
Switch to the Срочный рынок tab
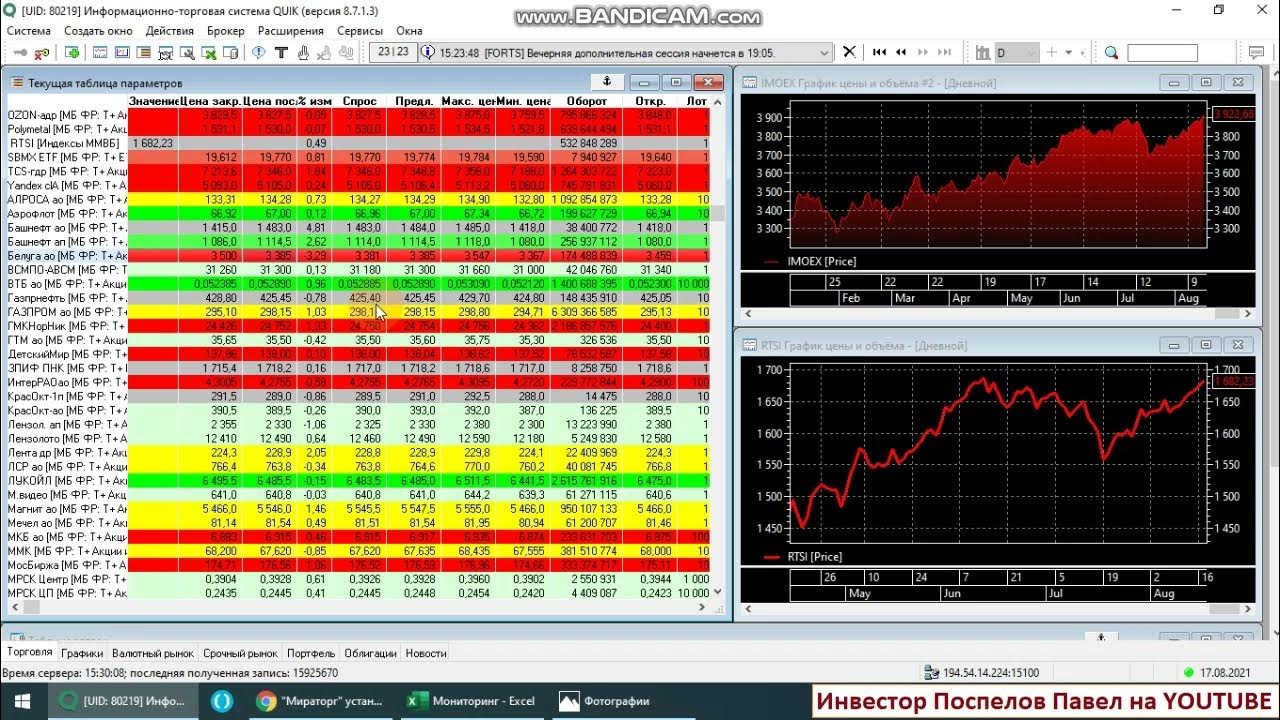(x=241, y=653)
